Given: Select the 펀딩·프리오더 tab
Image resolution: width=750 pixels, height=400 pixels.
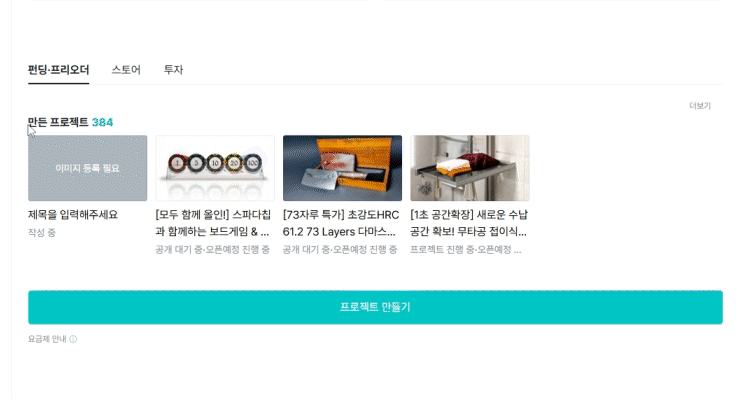Looking at the screenshot, I should point(58,70).
